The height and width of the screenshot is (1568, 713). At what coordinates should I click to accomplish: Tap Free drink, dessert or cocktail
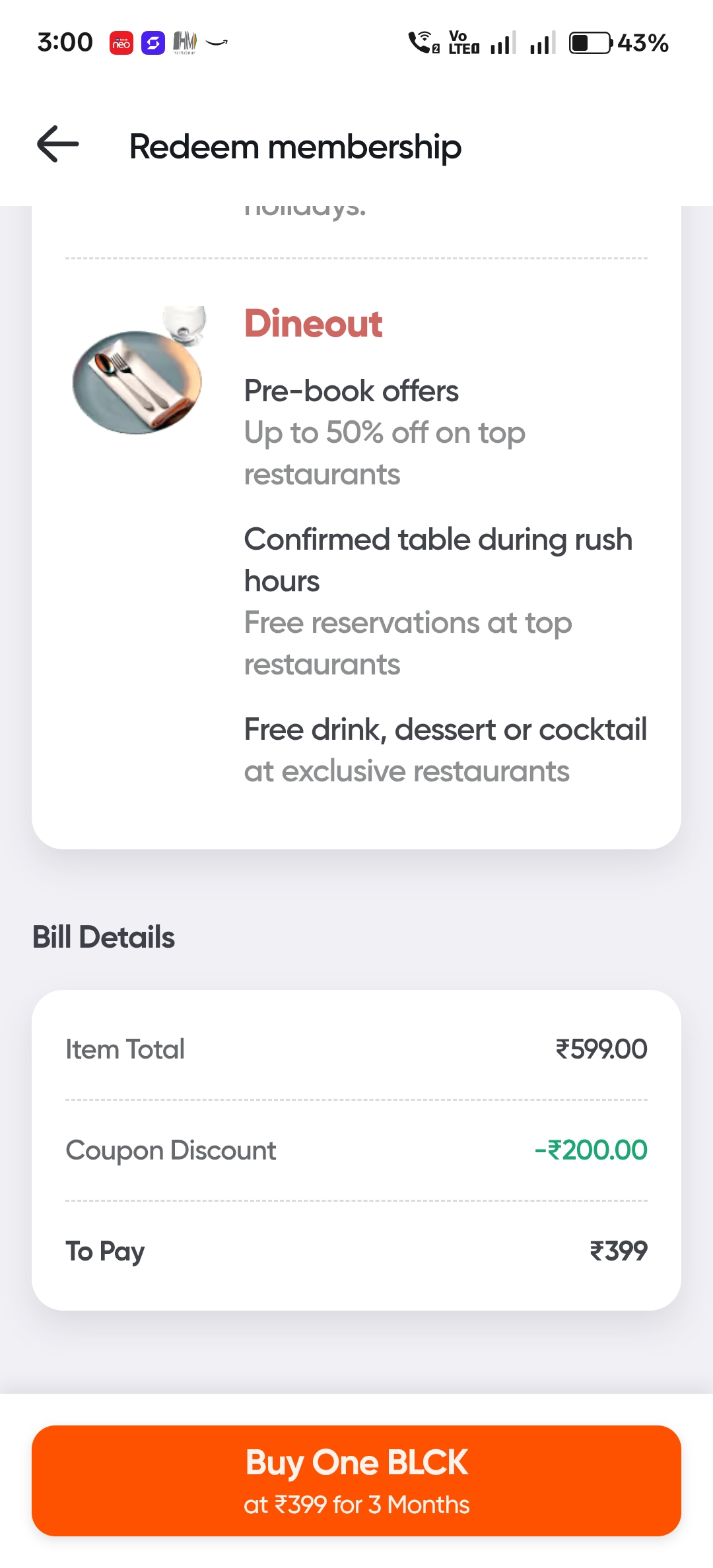coord(445,730)
